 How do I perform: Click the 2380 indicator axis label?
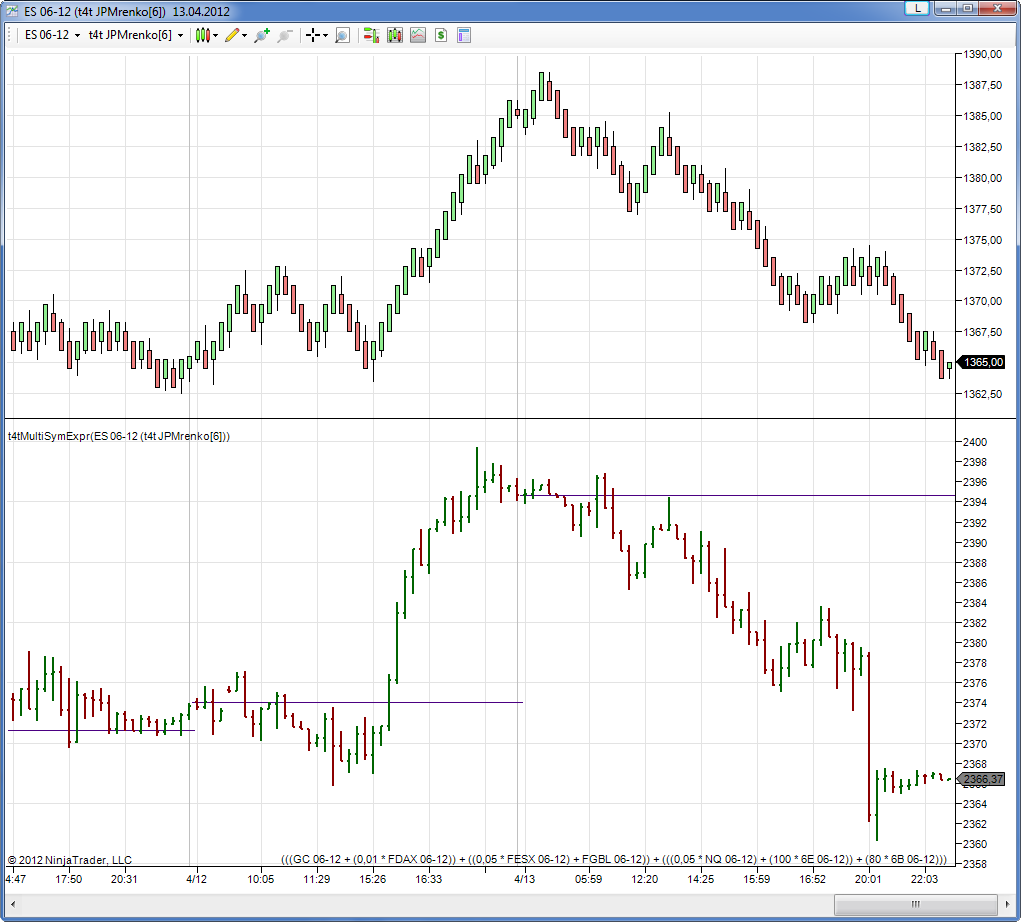coord(975,643)
